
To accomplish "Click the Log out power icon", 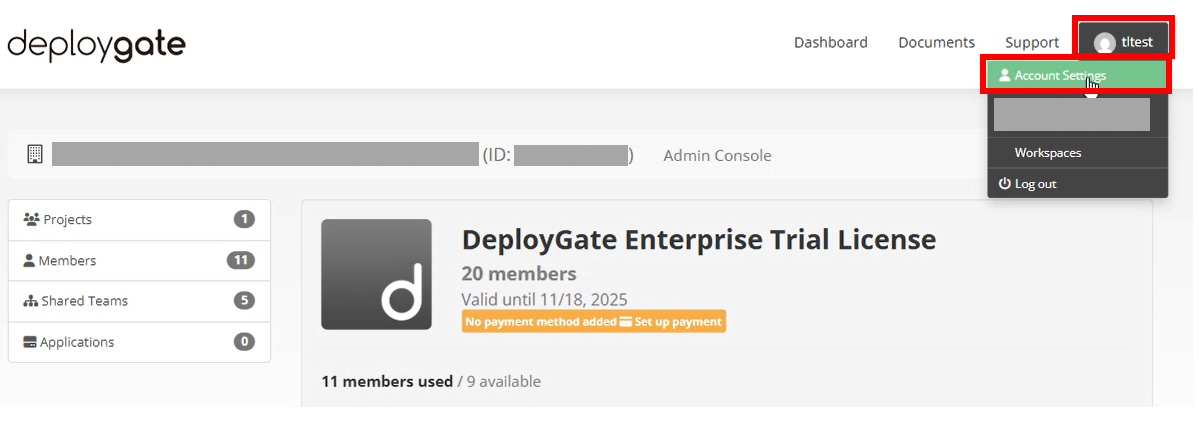I will tap(1005, 184).
